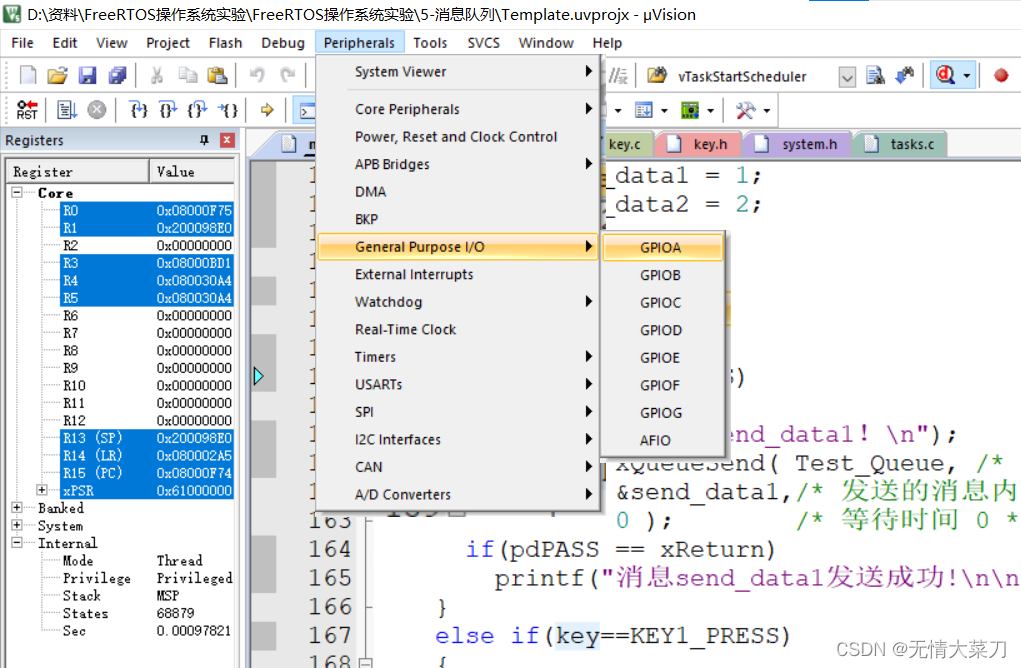Click the Step Out braces icon
Screen dimensions: 1021x668
click(x=197, y=109)
